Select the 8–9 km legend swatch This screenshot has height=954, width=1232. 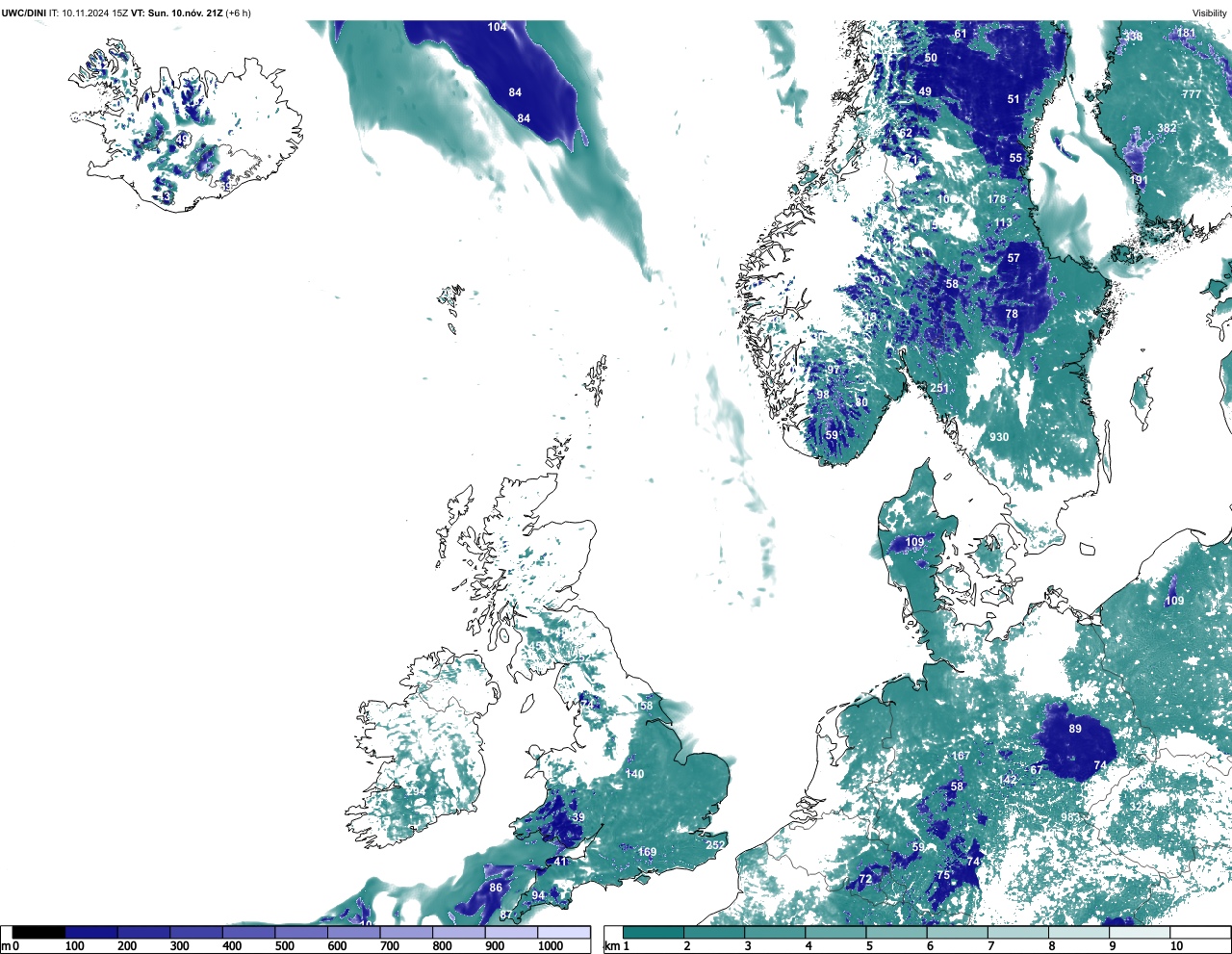coord(1079,932)
